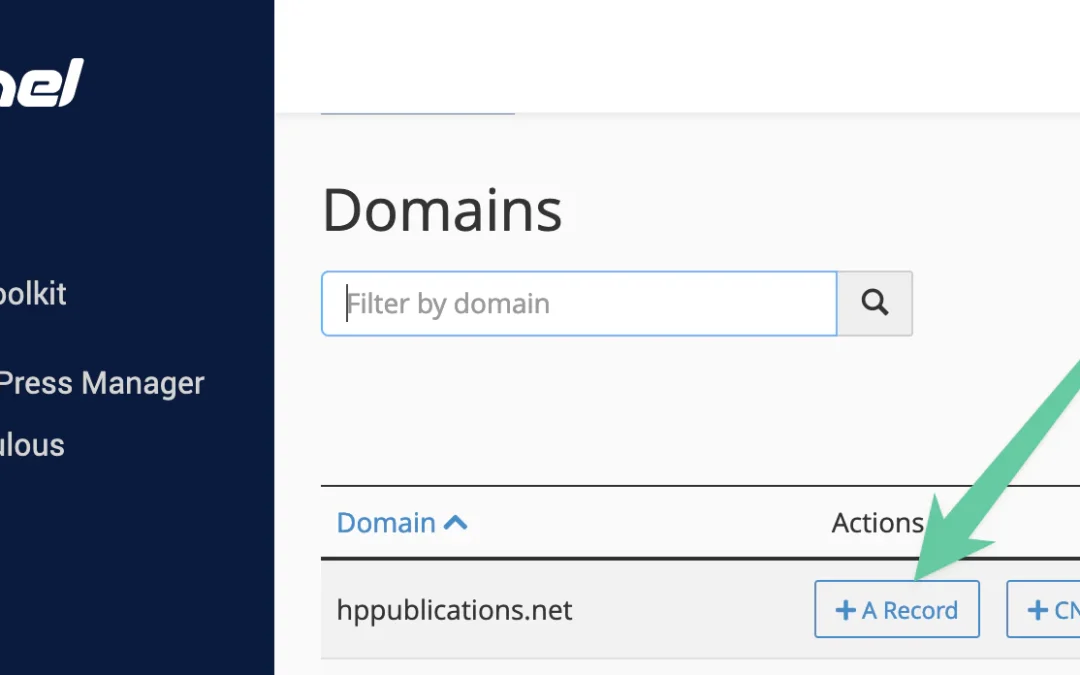This screenshot has width=1080, height=675.
Task: Open the WordPress Manager sidebar entry
Action: 101,383
